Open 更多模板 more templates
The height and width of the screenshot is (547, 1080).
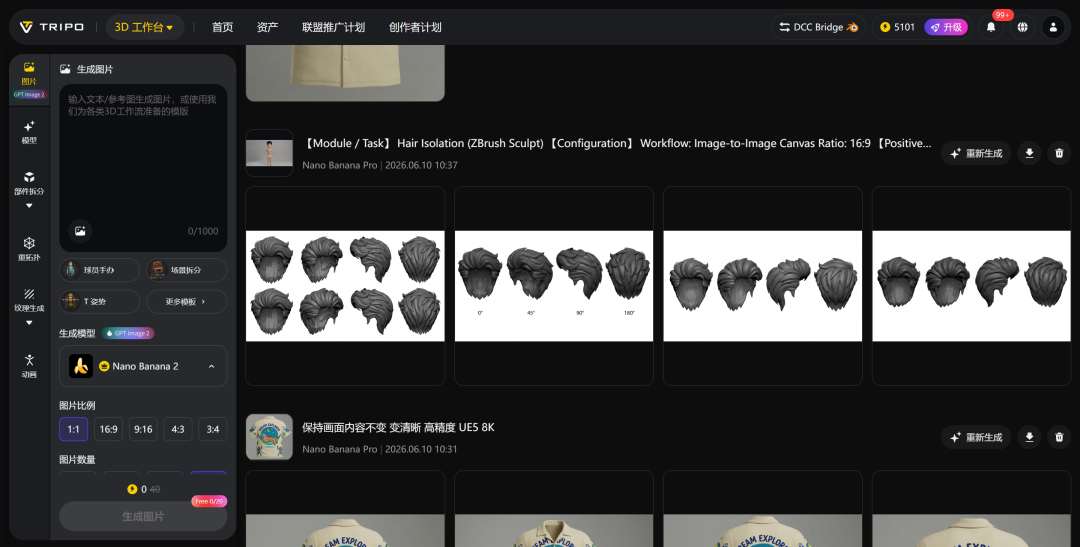pos(187,302)
